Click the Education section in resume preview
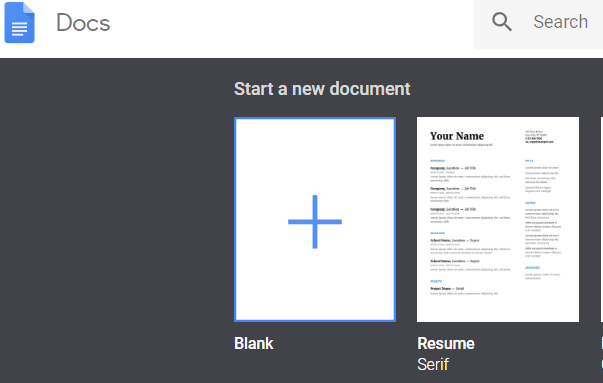Viewport: 603px width, 383px height. (x=470, y=252)
